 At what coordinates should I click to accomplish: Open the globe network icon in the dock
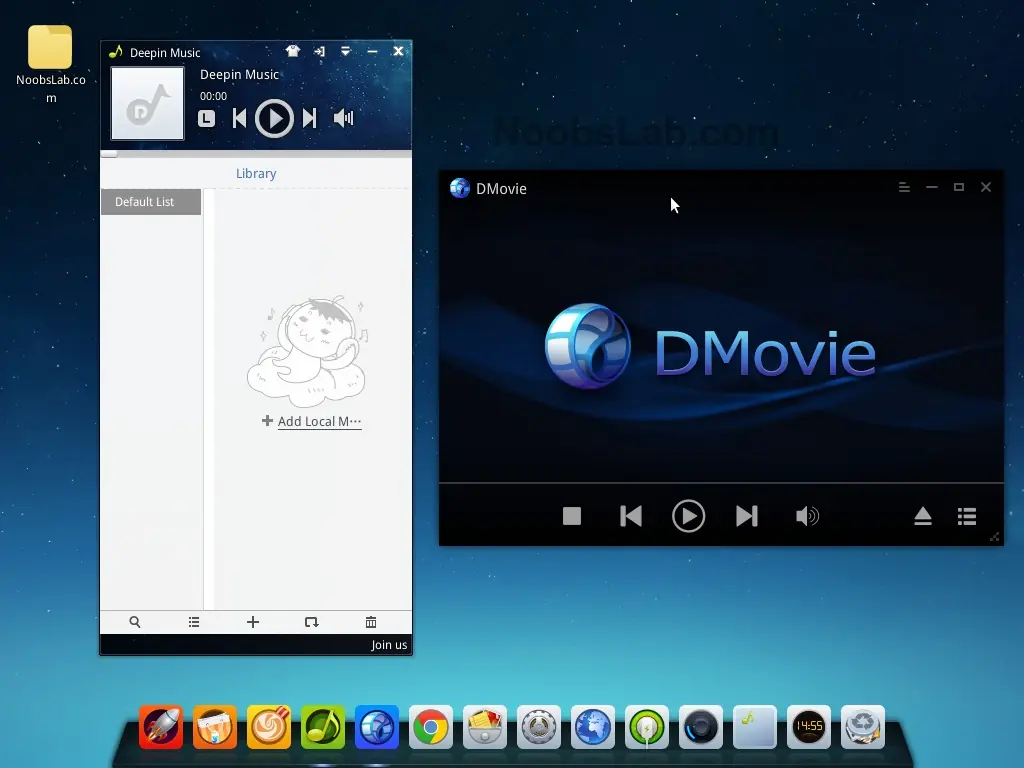tap(593, 726)
